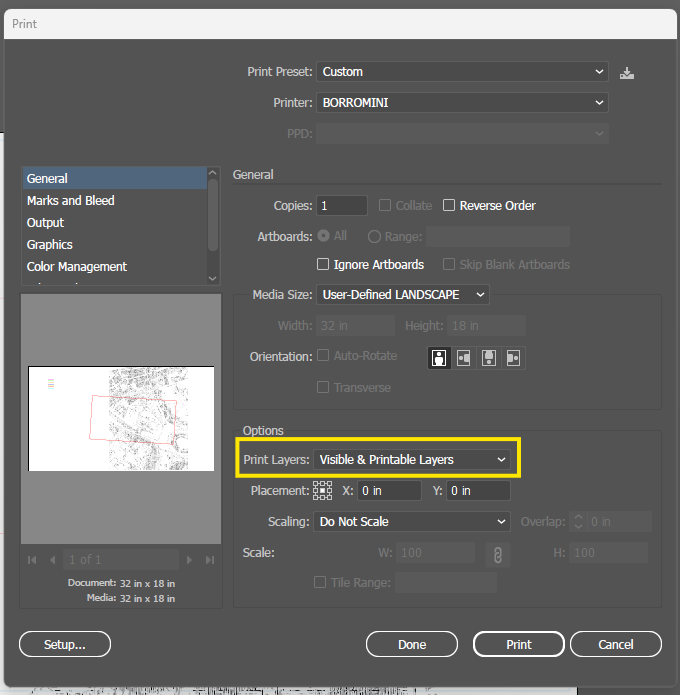The height and width of the screenshot is (695, 680).
Task: Click the next page arrow in preview
Action: pyautogui.click(x=189, y=560)
